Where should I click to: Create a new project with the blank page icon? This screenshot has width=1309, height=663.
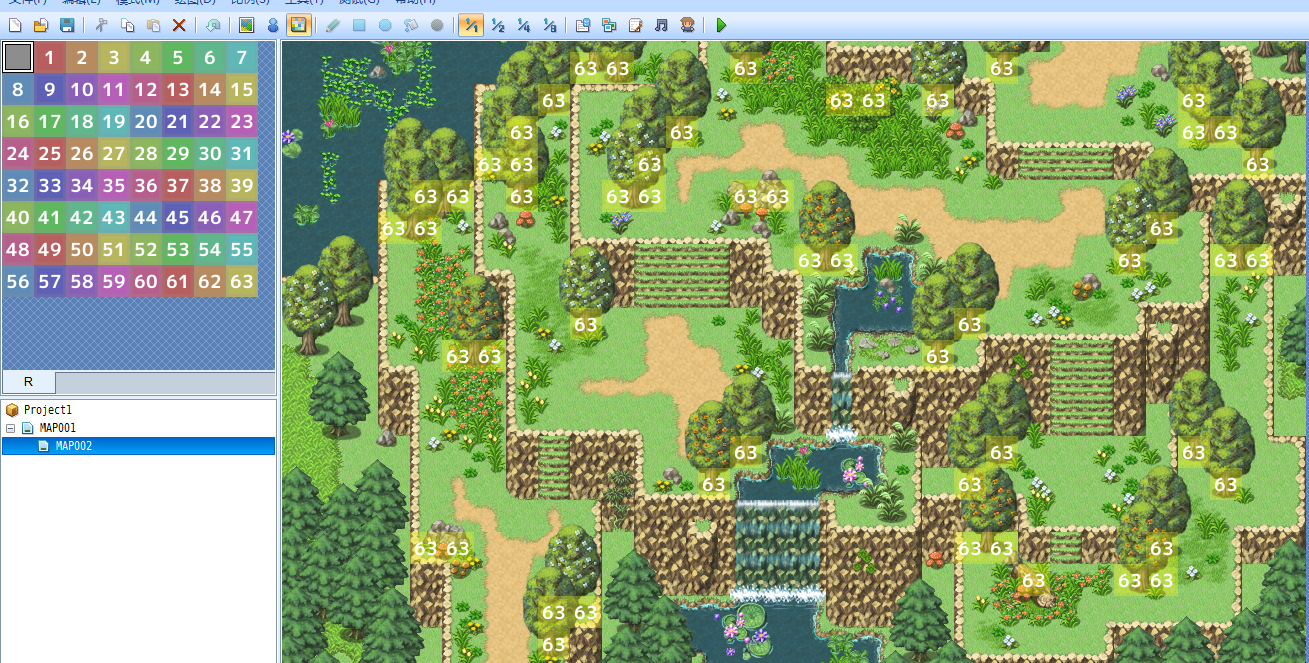coord(15,25)
